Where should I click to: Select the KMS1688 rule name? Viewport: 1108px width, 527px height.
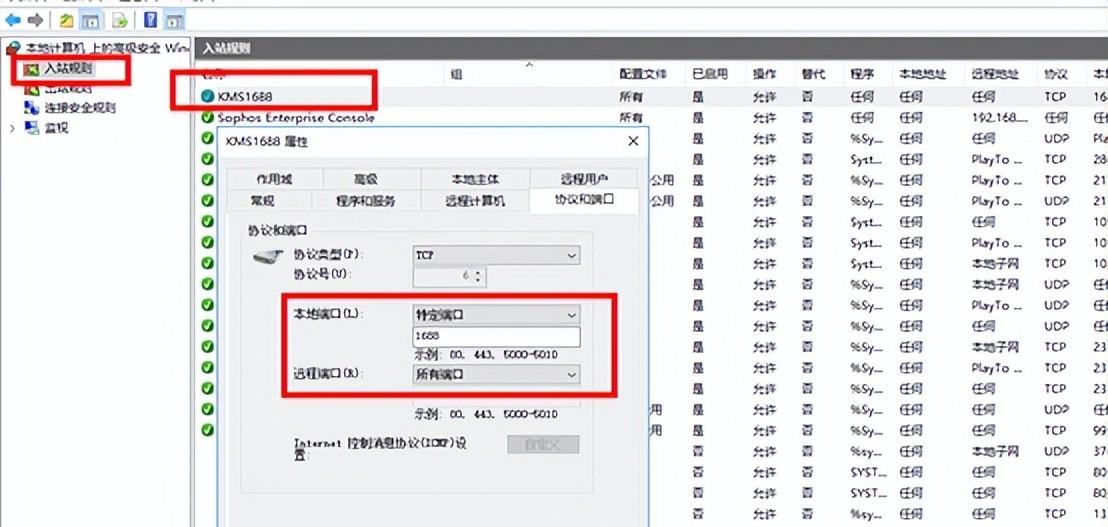(244, 96)
